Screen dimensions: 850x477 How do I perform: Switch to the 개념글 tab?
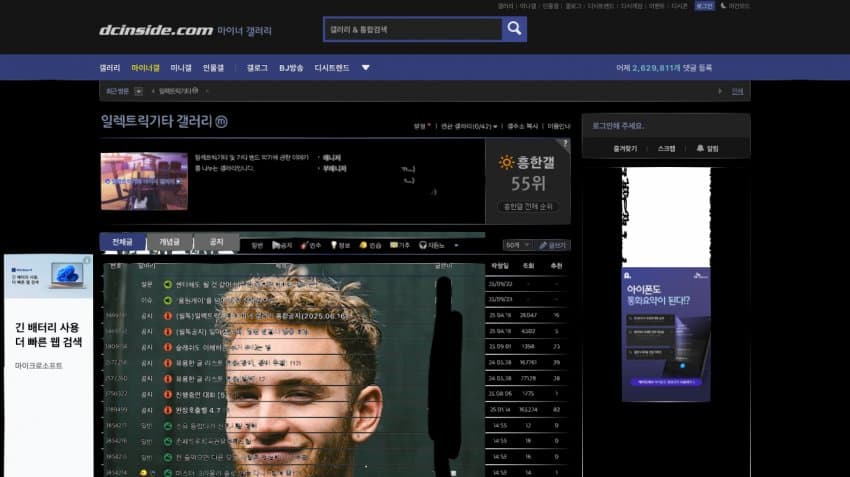point(169,242)
